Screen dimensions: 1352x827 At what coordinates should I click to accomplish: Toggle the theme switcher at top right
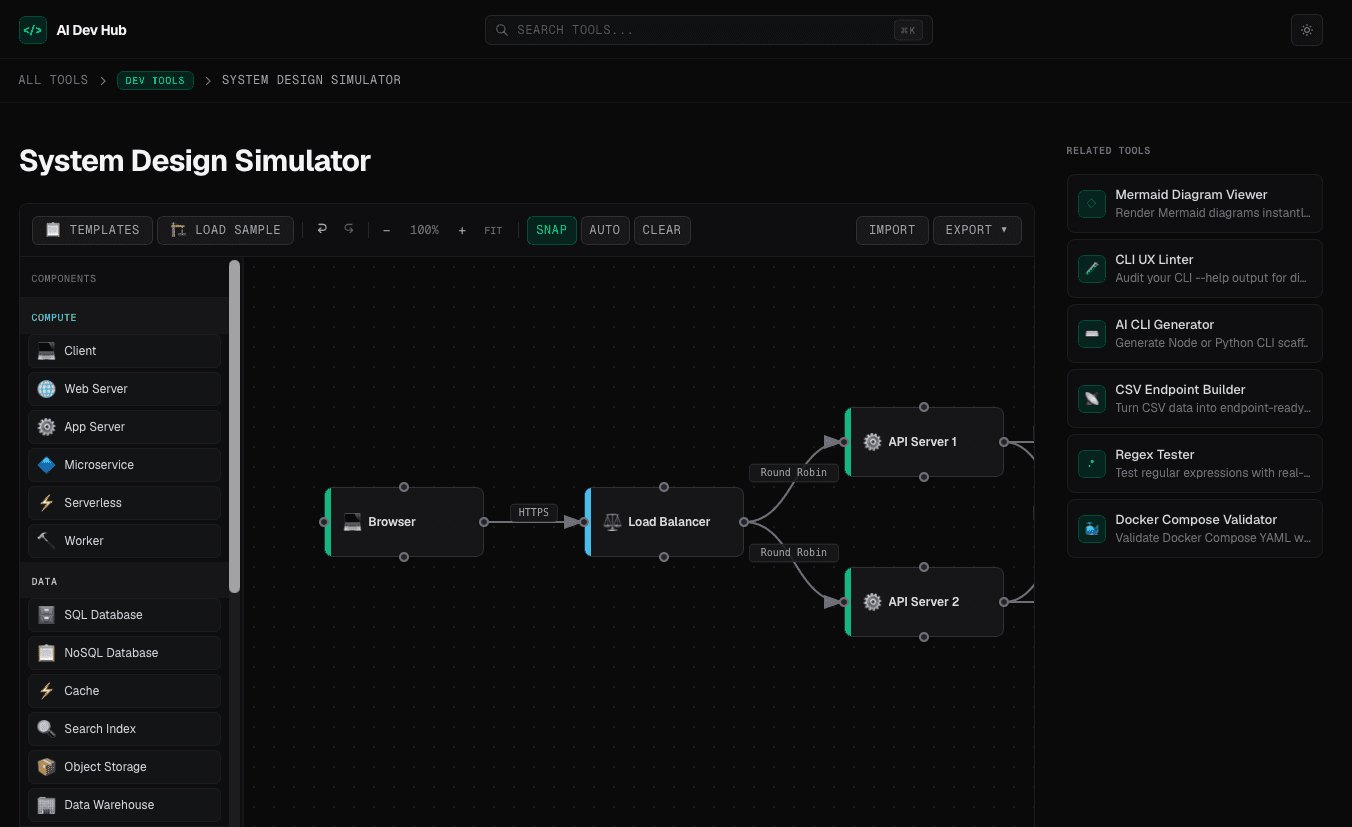pyautogui.click(x=1307, y=29)
